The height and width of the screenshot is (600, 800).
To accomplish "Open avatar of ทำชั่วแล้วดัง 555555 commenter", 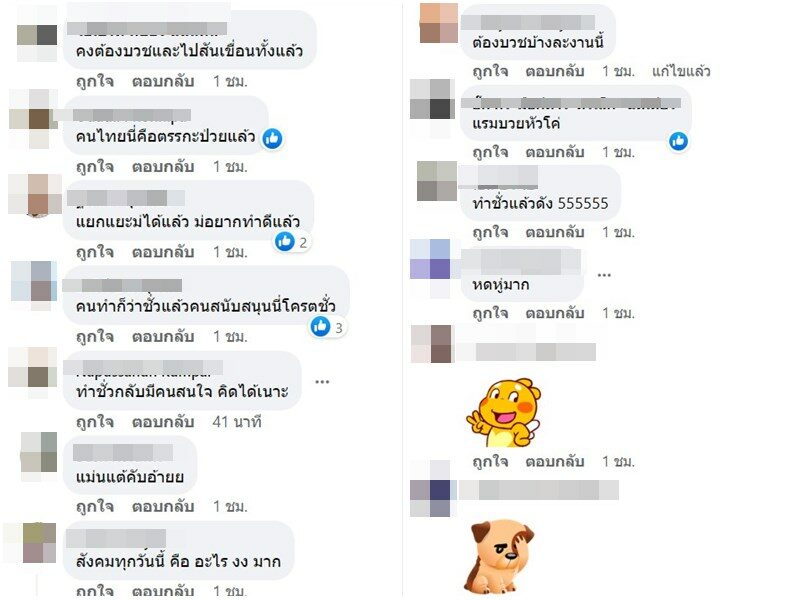I will point(436,181).
